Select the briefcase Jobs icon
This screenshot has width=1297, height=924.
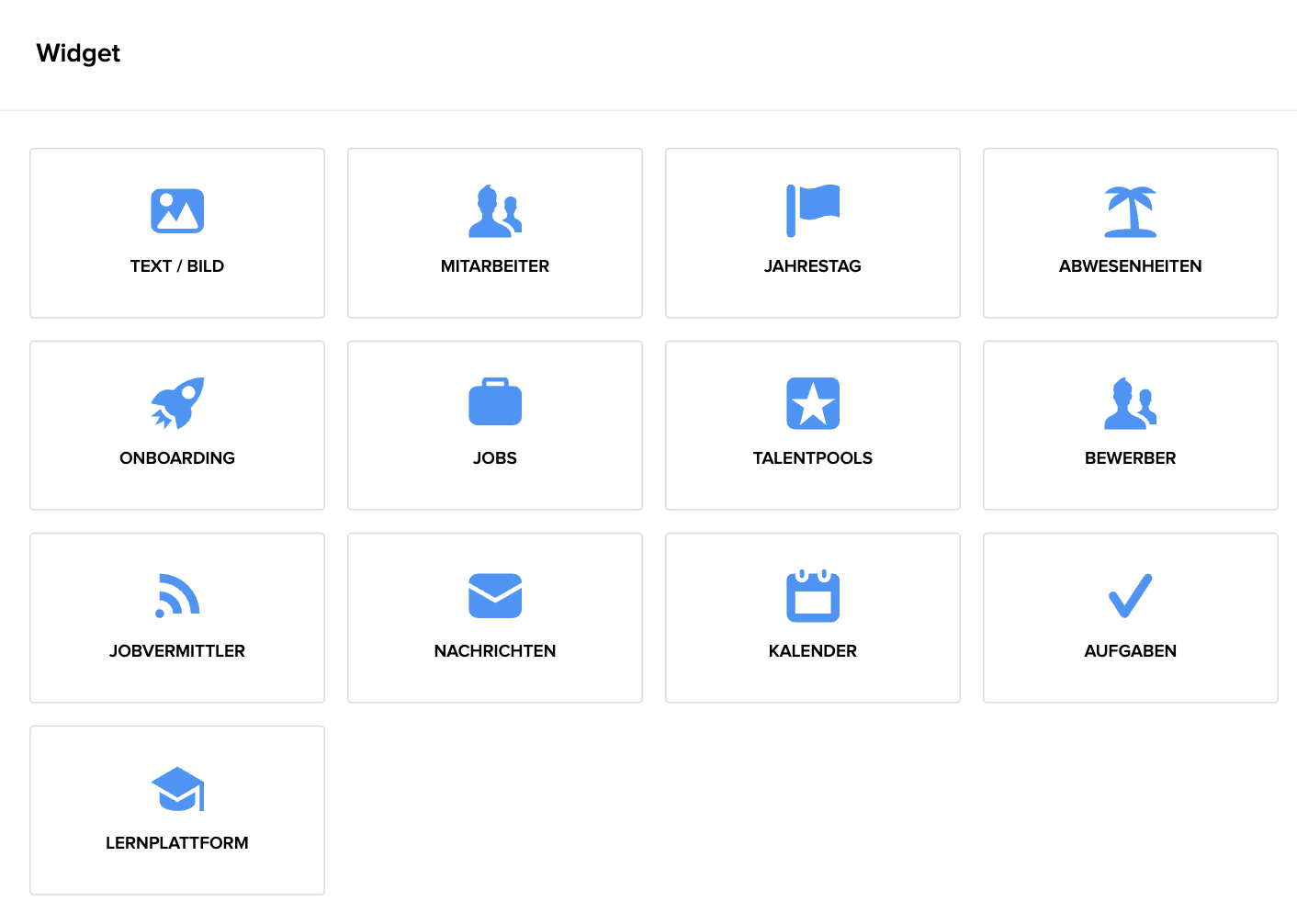pyautogui.click(x=495, y=401)
